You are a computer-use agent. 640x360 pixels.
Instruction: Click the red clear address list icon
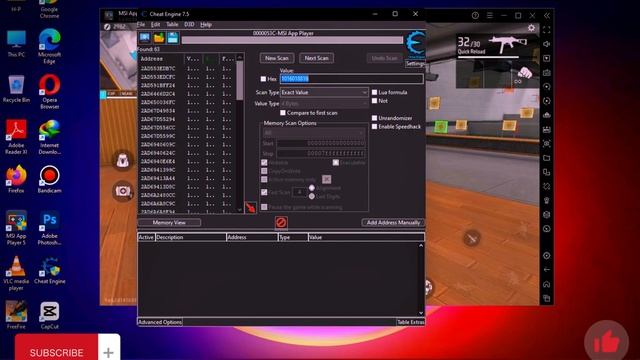[x=281, y=222]
